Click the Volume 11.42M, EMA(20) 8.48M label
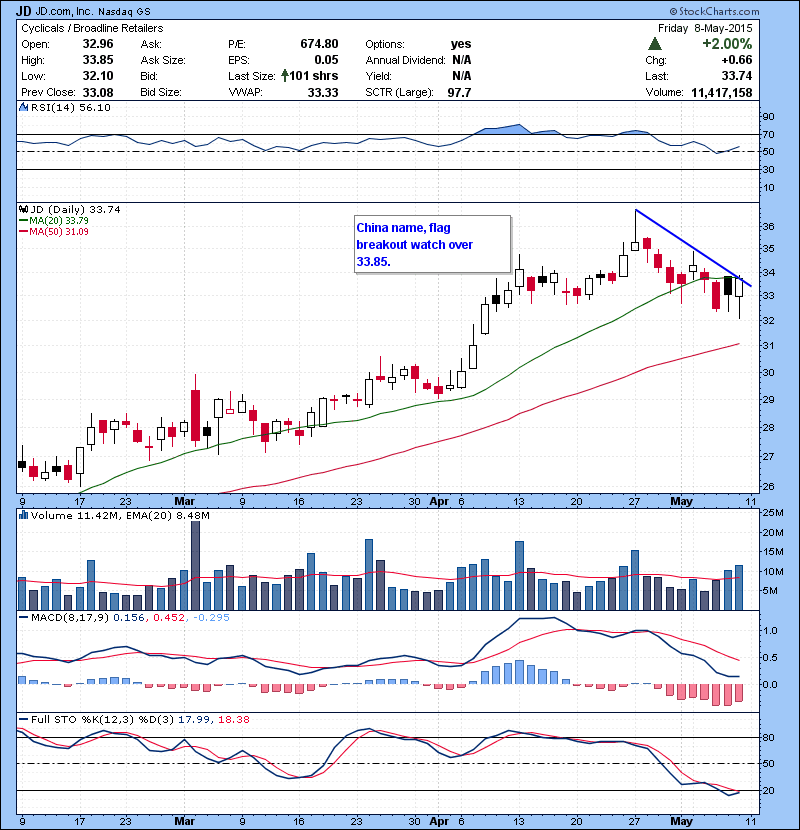Viewport: 800px width, 830px height. pyautogui.click(x=120, y=515)
